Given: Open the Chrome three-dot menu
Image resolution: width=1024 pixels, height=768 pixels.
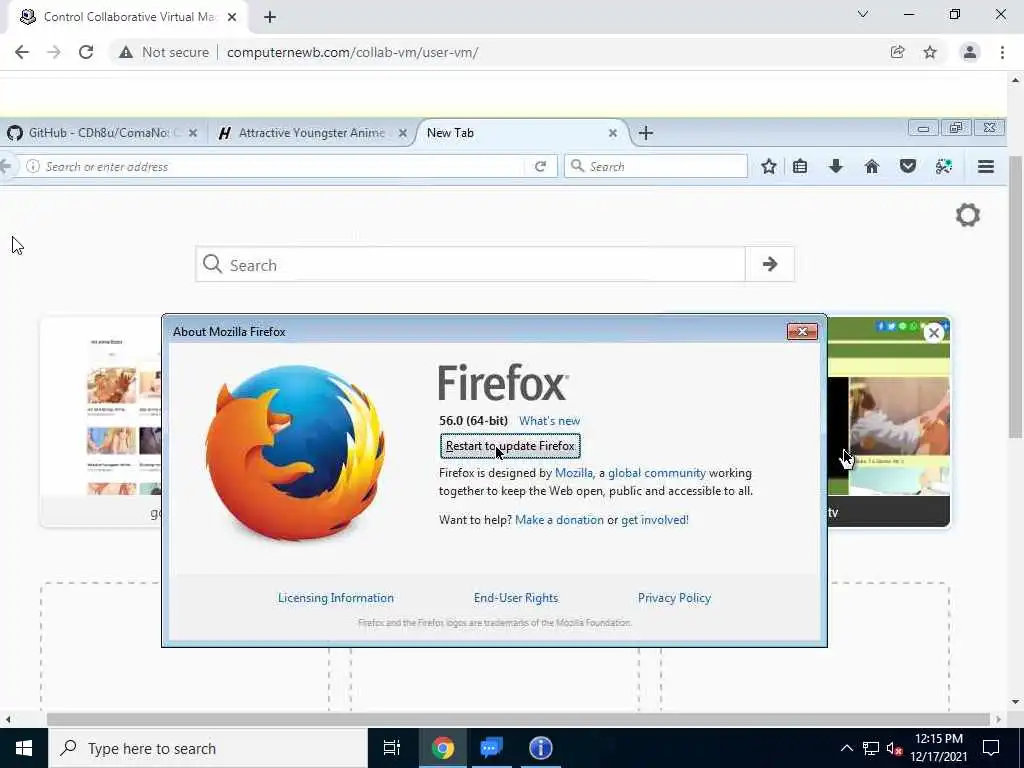Looking at the screenshot, I should pos(1002,52).
